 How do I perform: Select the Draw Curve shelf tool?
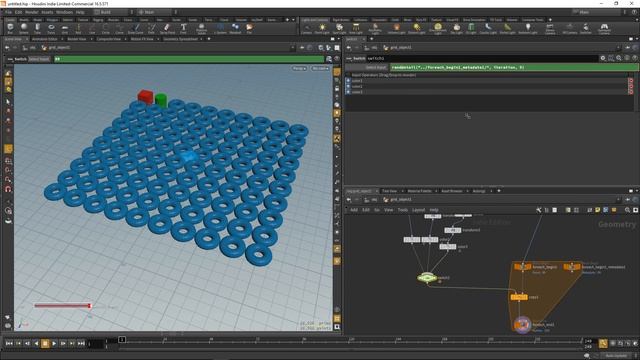tap(136, 28)
